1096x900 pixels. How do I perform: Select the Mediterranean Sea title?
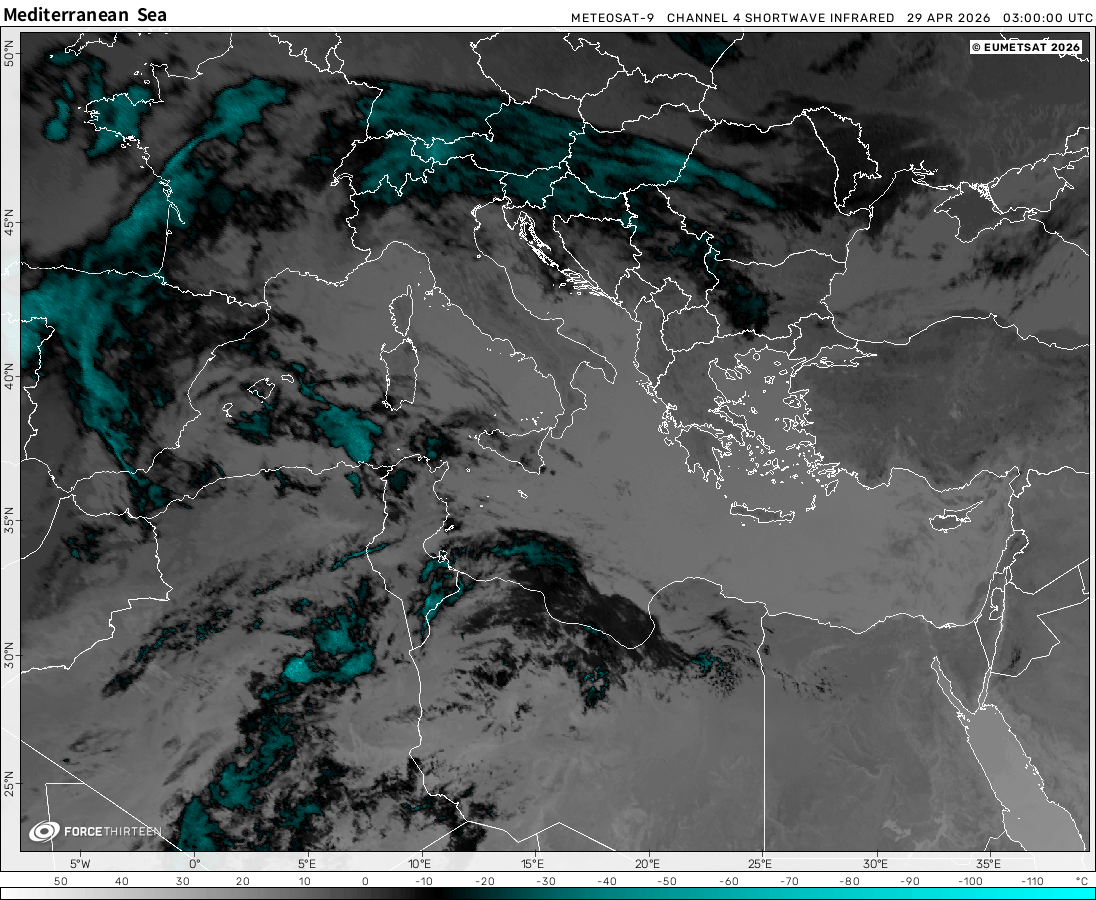pos(85,15)
